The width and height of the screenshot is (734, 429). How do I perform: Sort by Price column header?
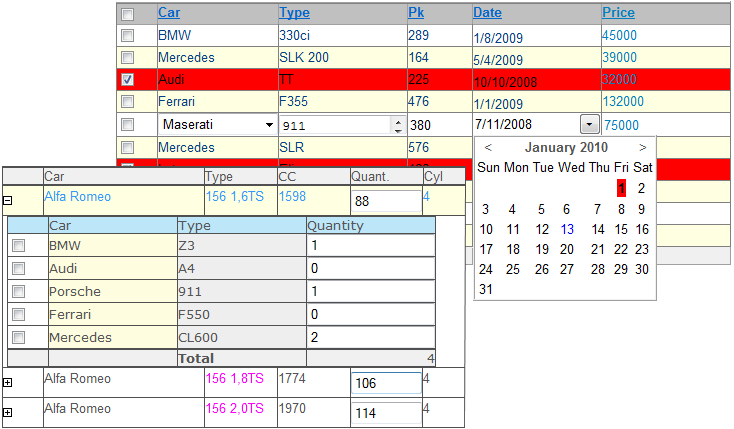coord(618,13)
